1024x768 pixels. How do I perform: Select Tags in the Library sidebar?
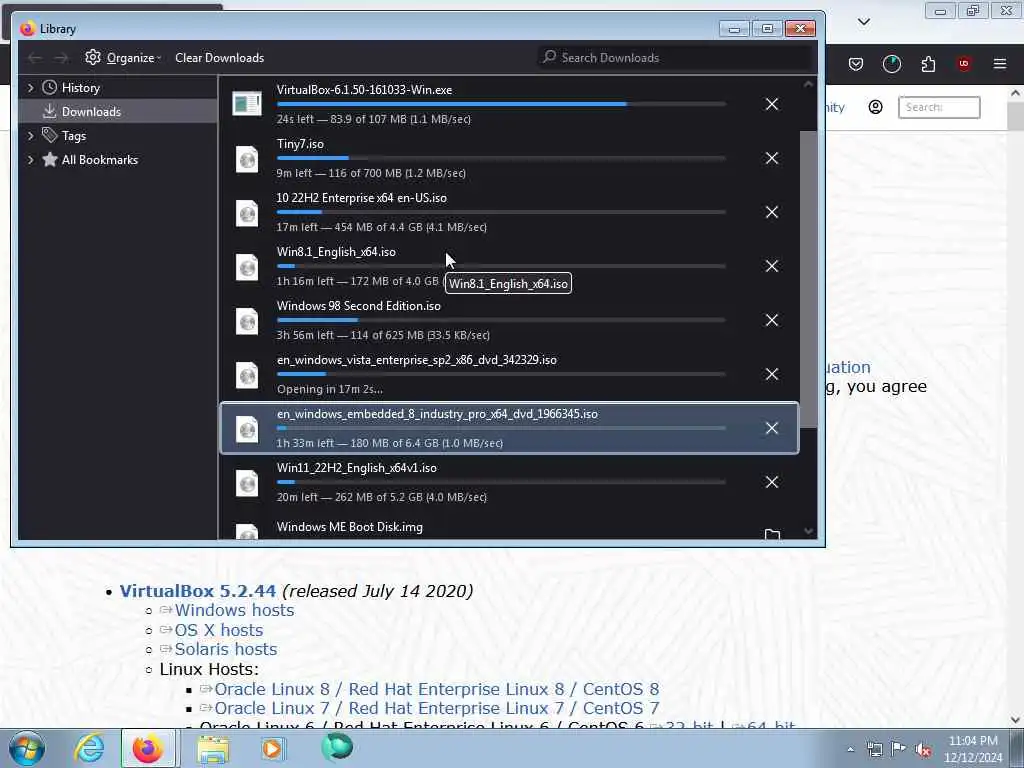pos(118,136)
